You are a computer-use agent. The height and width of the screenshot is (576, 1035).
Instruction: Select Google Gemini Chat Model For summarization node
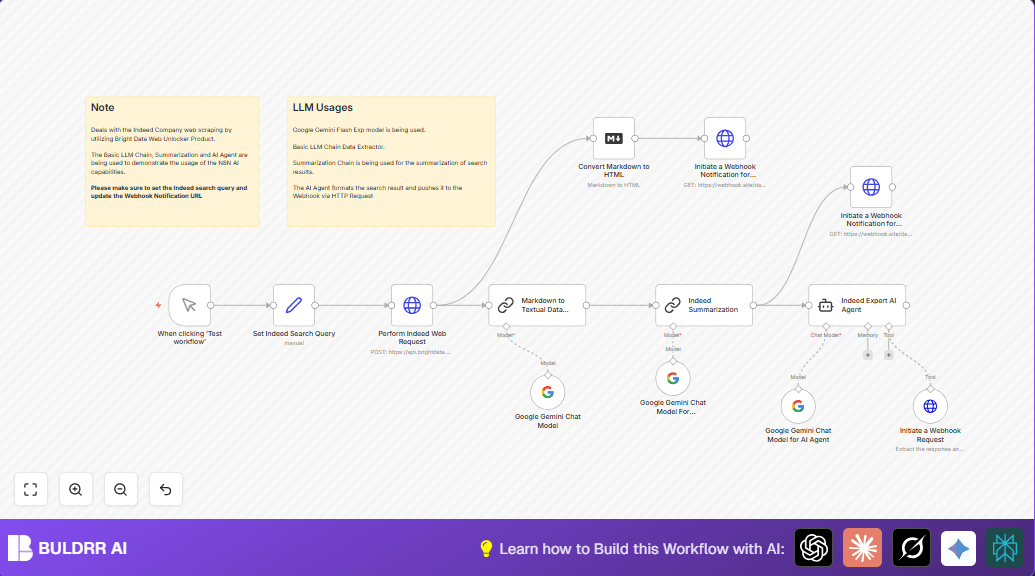point(673,378)
